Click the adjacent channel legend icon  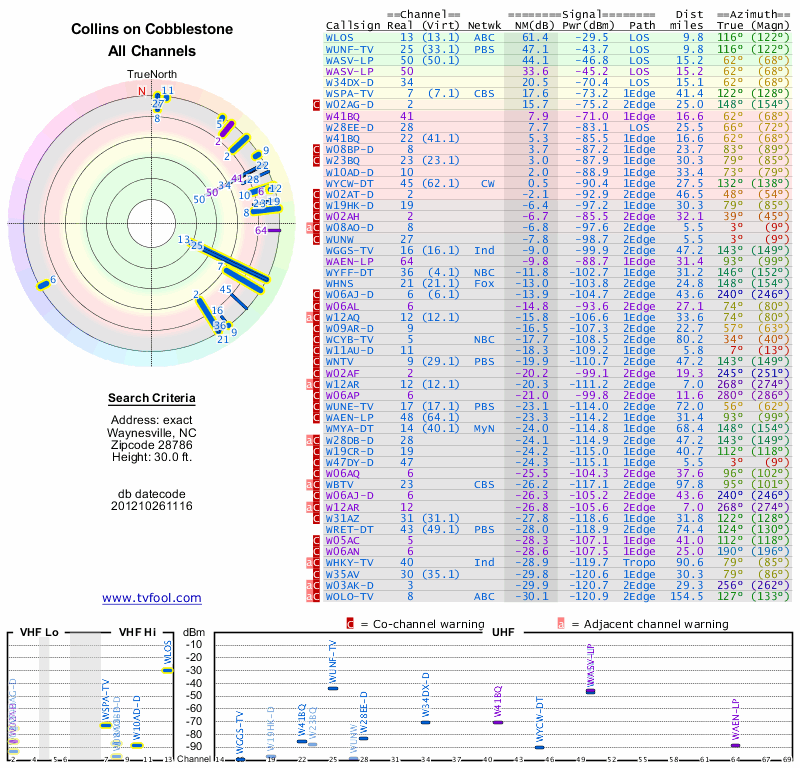coord(561,624)
